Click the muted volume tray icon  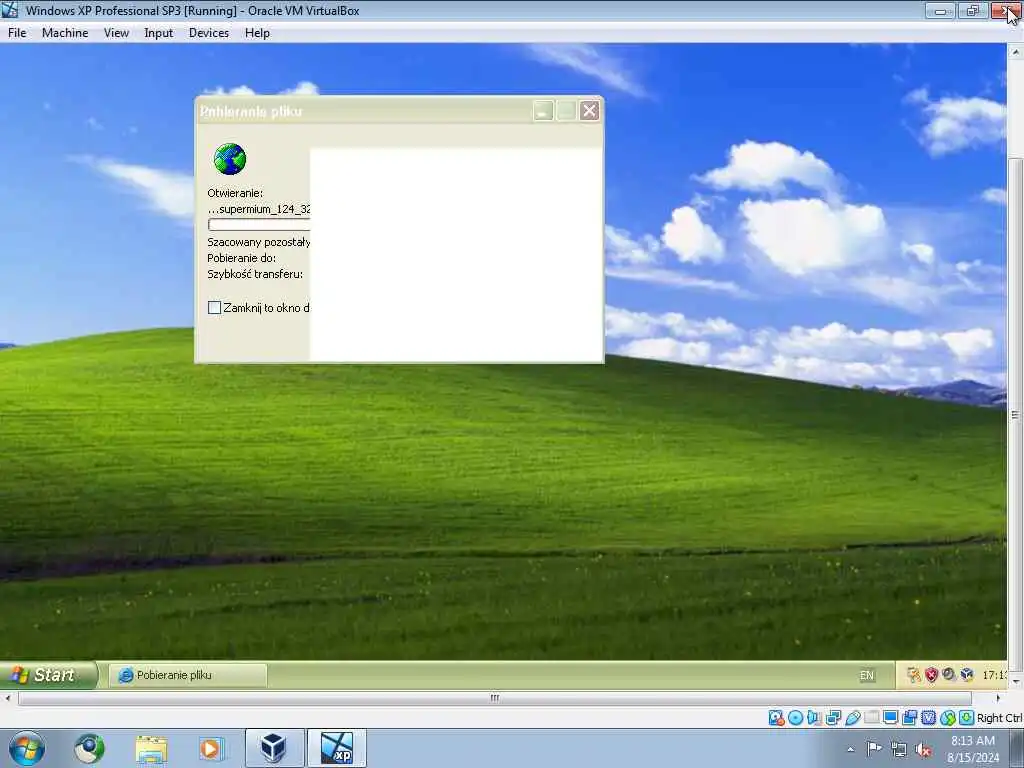pyautogui.click(x=923, y=750)
